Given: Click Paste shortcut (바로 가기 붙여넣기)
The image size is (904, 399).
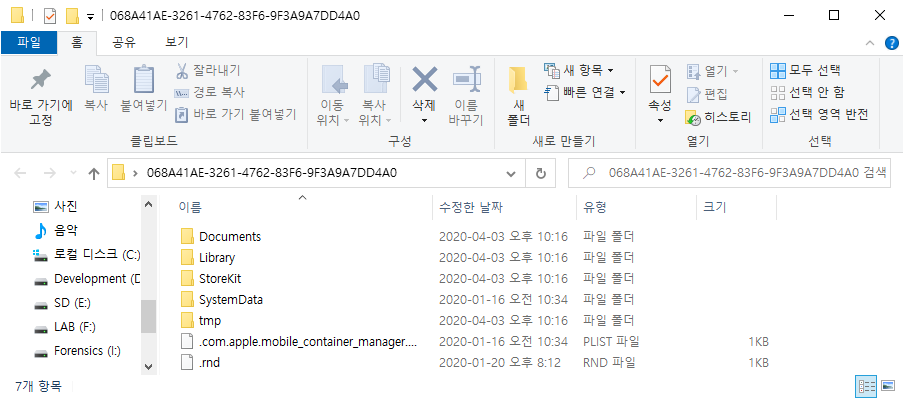Looking at the screenshot, I should point(235,114).
